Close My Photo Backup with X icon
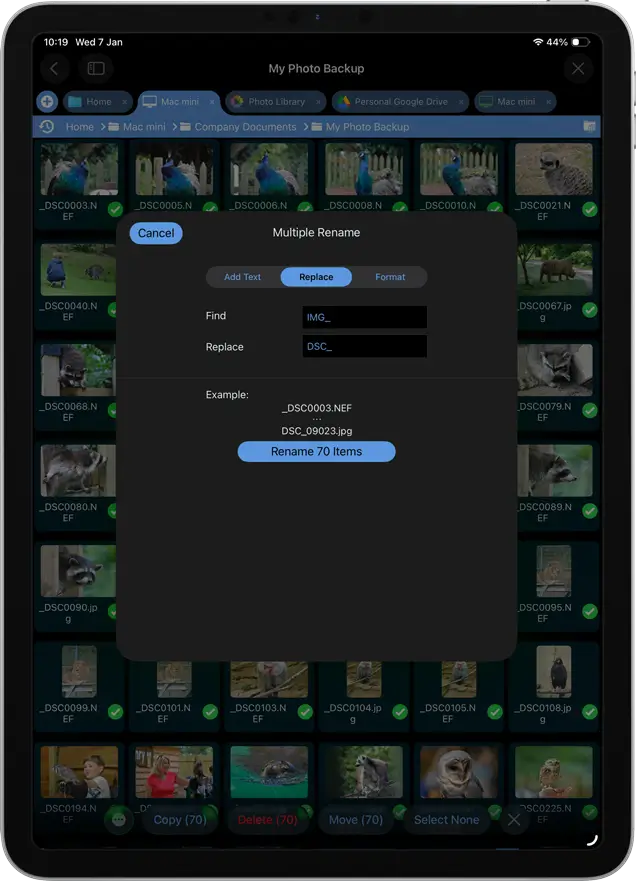The width and height of the screenshot is (636, 881). point(578,69)
